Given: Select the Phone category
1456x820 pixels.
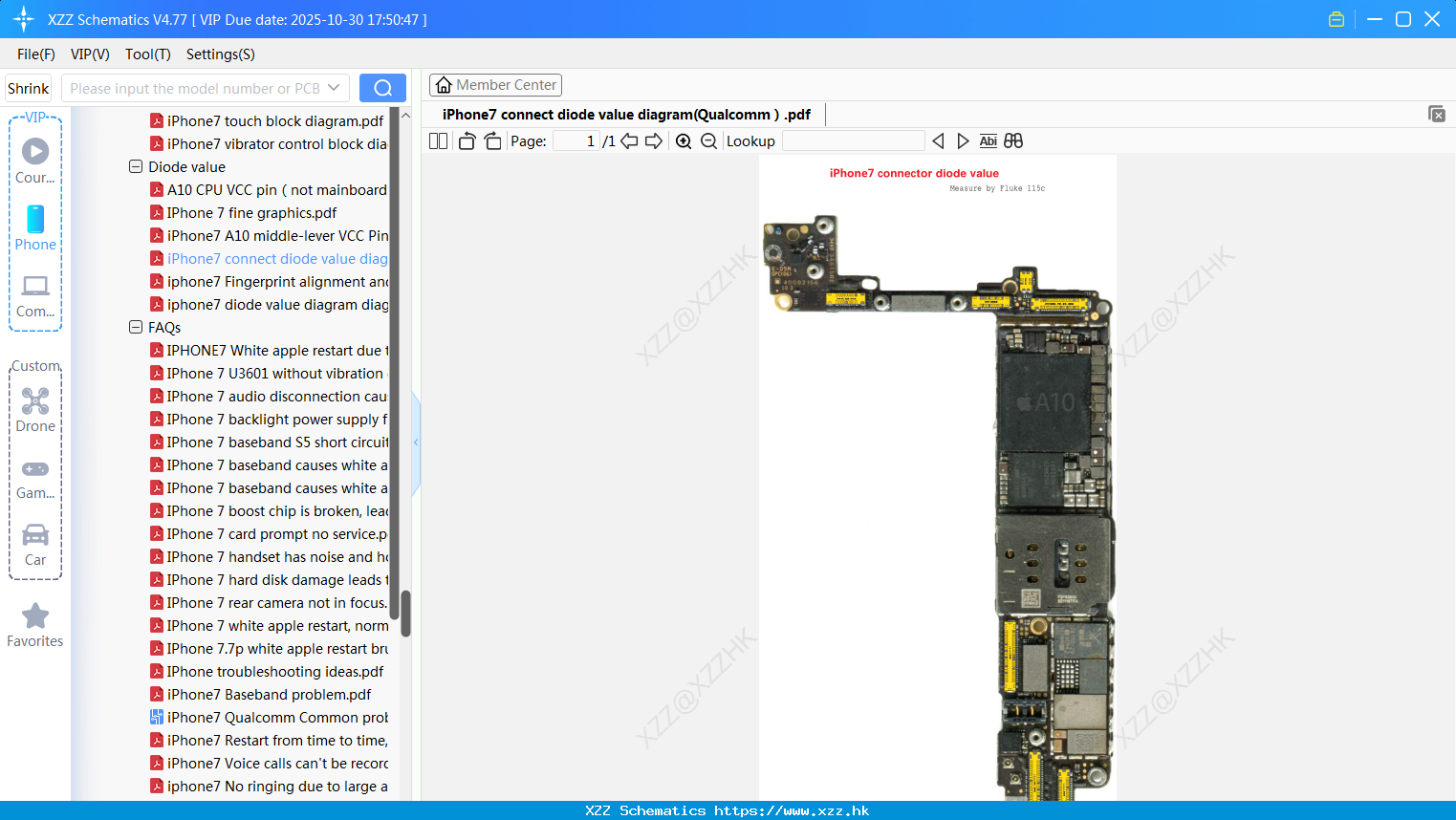Looking at the screenshot, I should (35, 227).
